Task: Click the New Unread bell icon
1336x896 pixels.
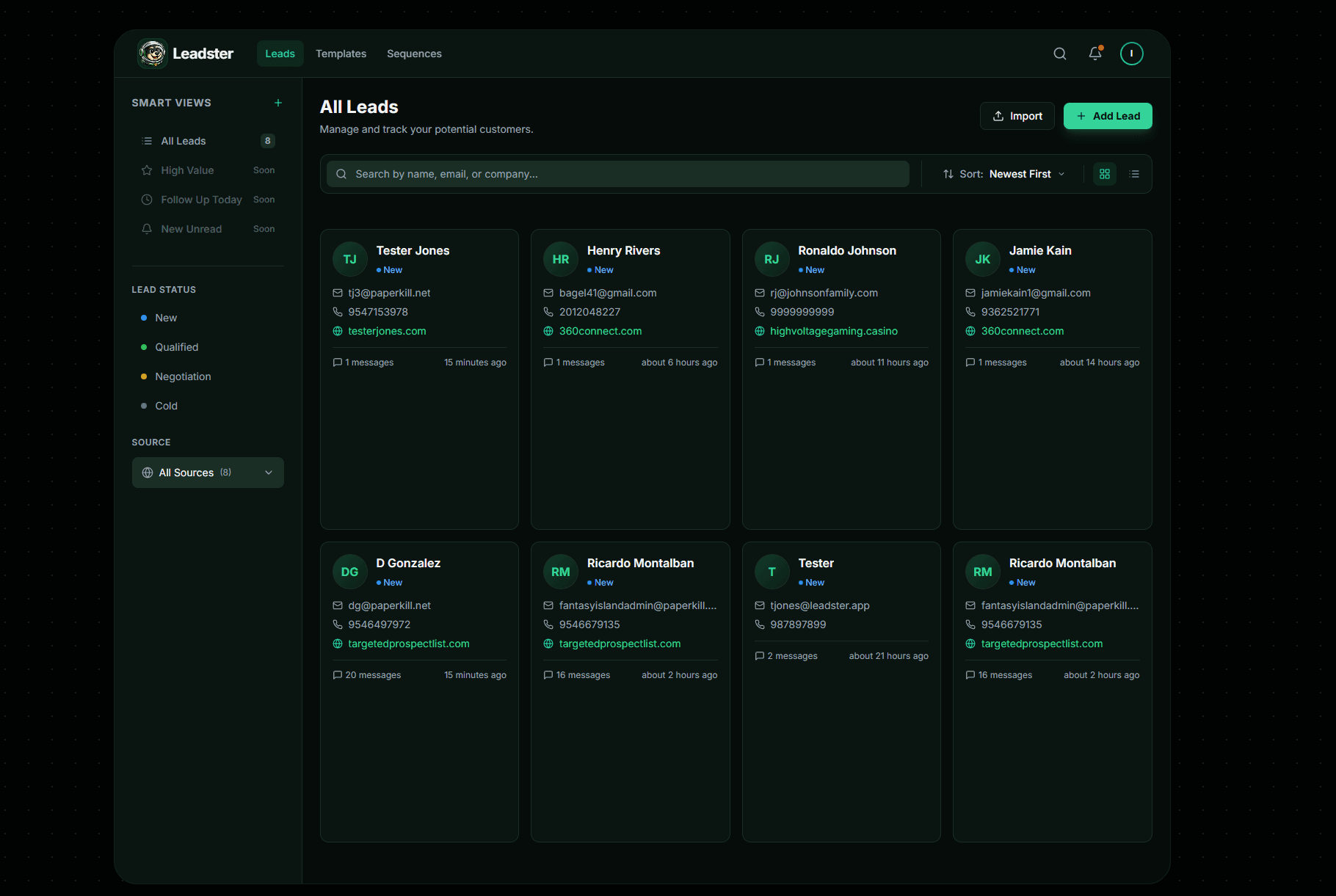Action: 147,228
